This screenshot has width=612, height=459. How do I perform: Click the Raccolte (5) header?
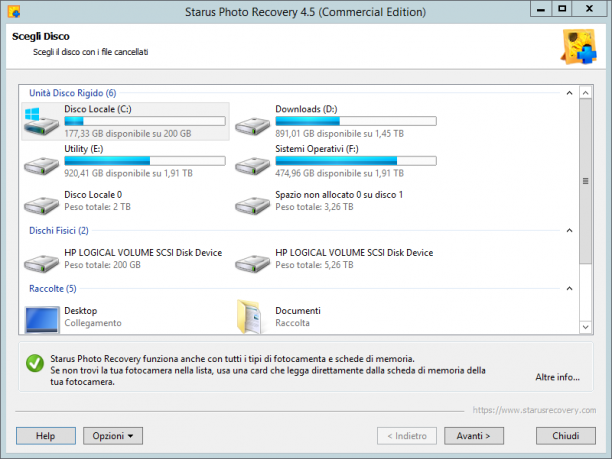(53, 288)
